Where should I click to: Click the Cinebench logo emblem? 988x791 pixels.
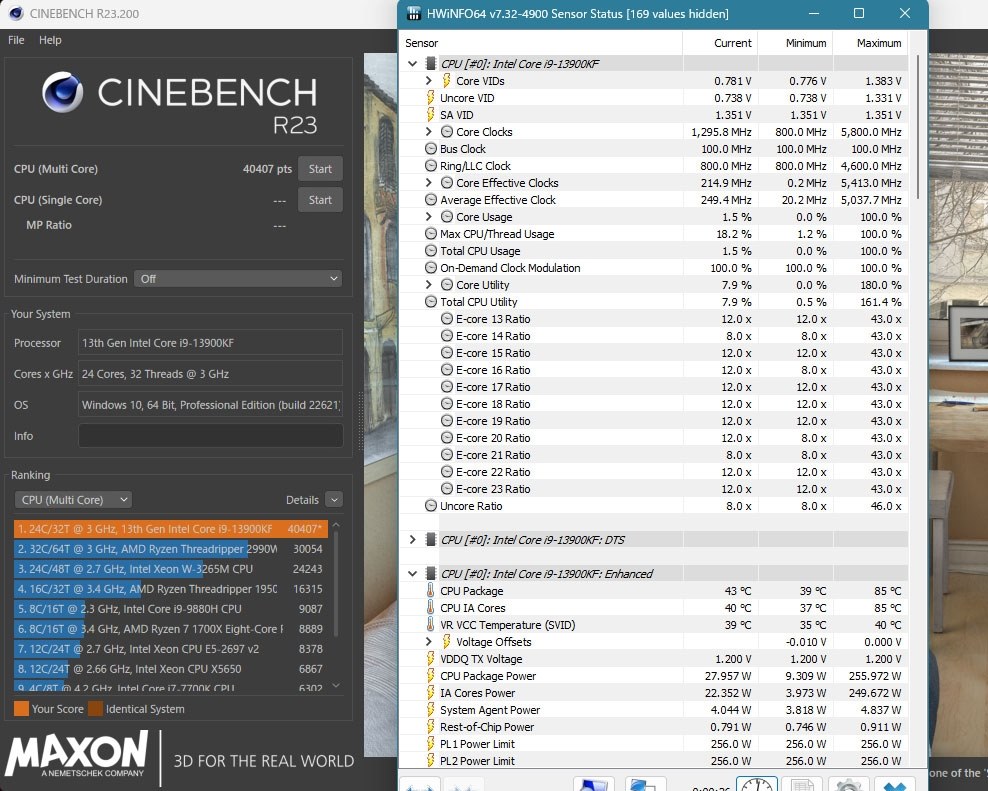61,93
